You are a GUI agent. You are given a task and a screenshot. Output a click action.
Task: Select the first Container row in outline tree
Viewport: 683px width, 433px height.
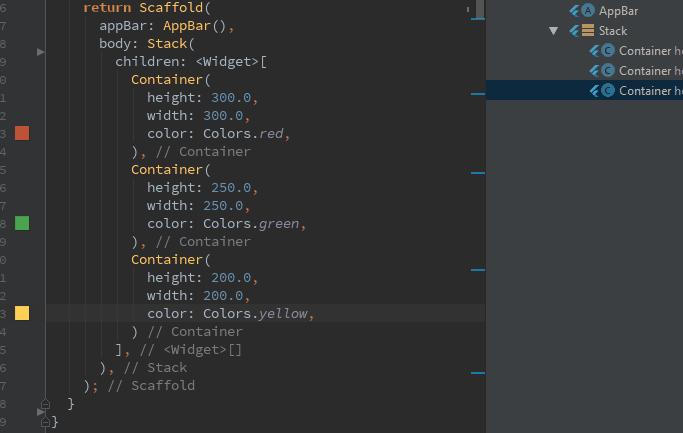click(x=649, y=51)
